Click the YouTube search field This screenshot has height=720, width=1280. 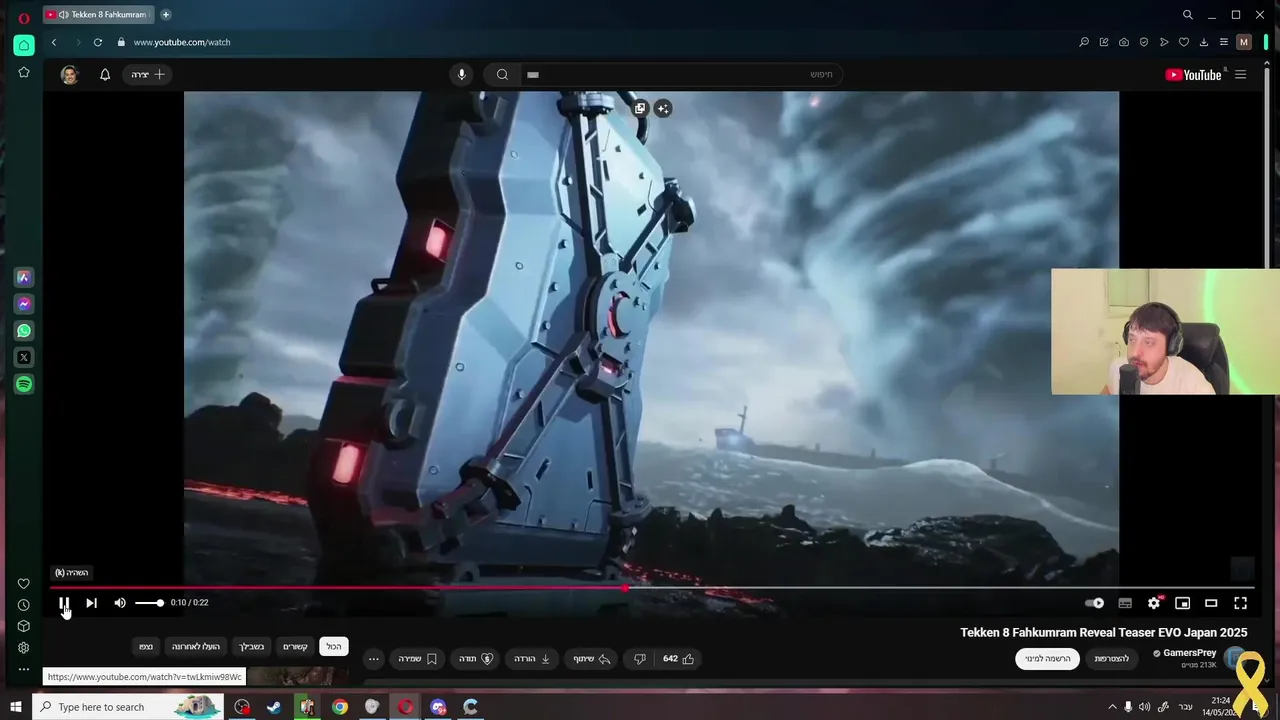pos(680,75)
